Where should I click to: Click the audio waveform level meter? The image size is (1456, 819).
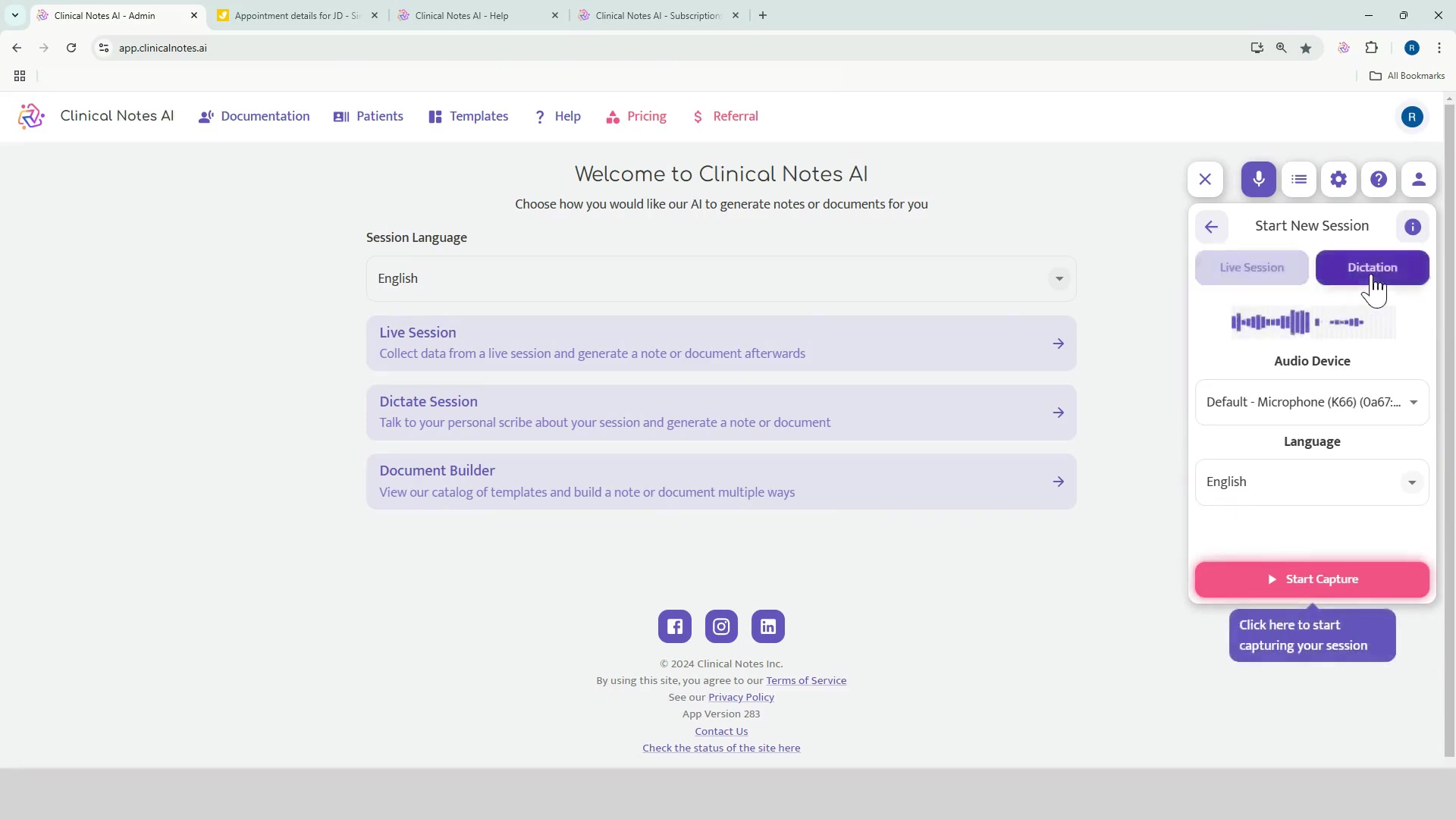(1313, 322)
